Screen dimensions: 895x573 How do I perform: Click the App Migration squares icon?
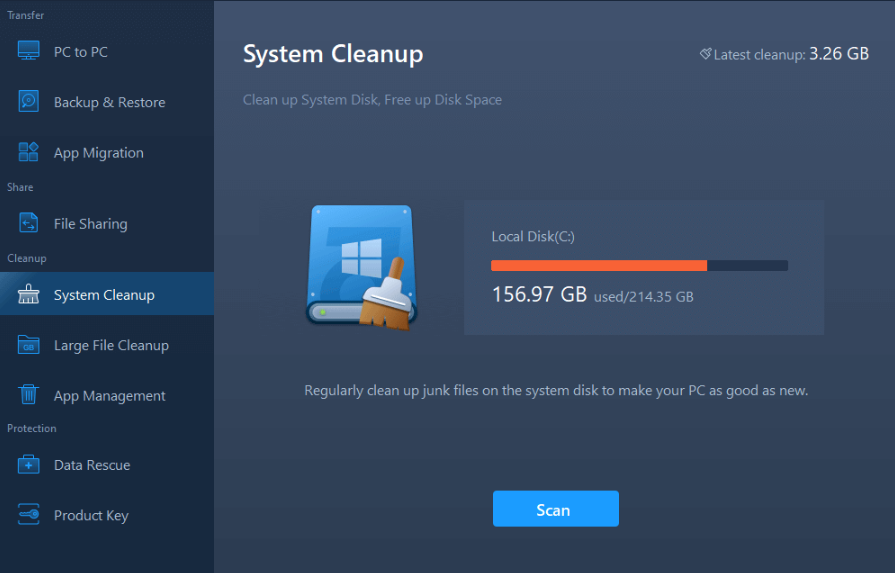pos(29,152)
